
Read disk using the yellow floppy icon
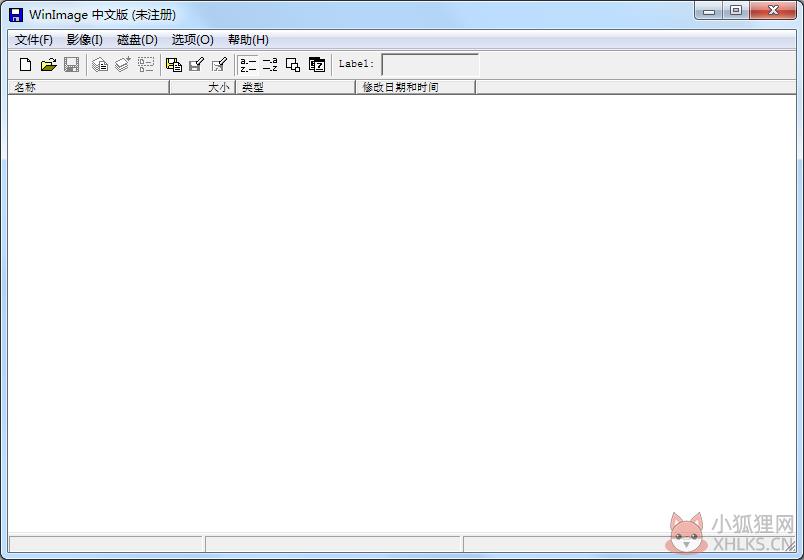coord(174,65)
